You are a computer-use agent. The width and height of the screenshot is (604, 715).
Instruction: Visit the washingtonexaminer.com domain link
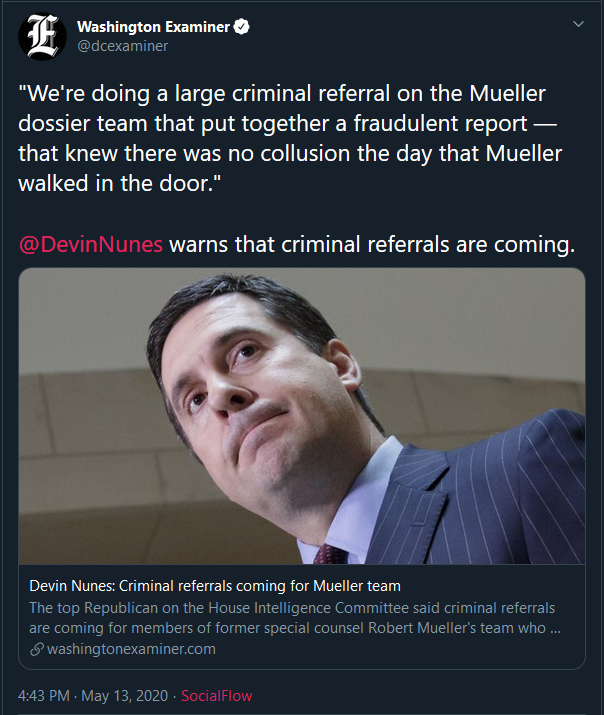click(129, 649)
